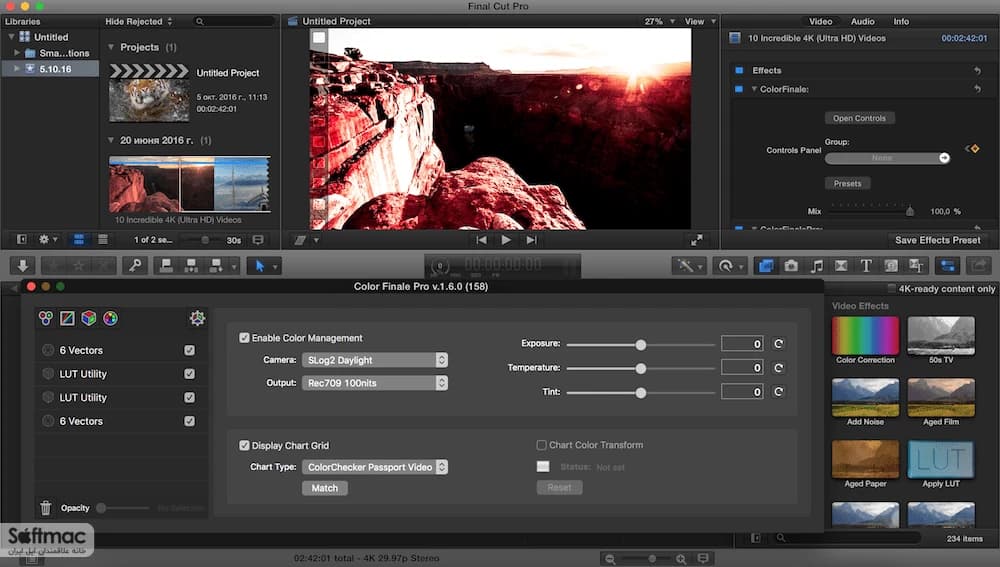Show the Themes browser

916,265
